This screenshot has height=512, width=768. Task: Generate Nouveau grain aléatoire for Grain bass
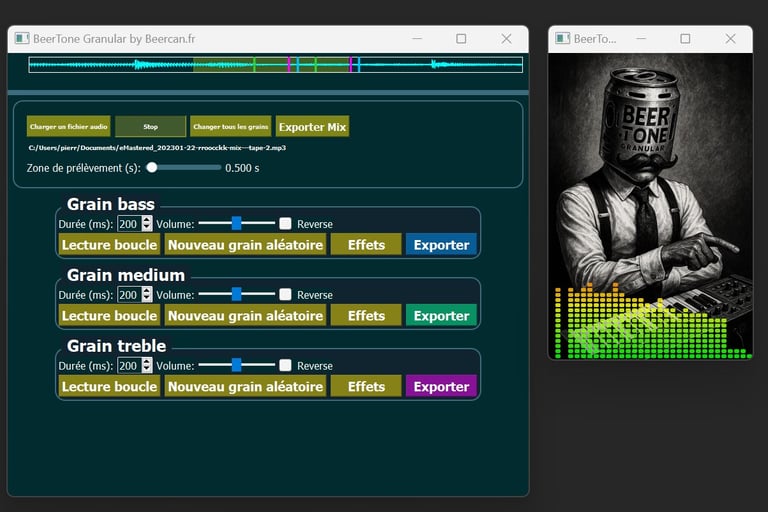[245, 244]
